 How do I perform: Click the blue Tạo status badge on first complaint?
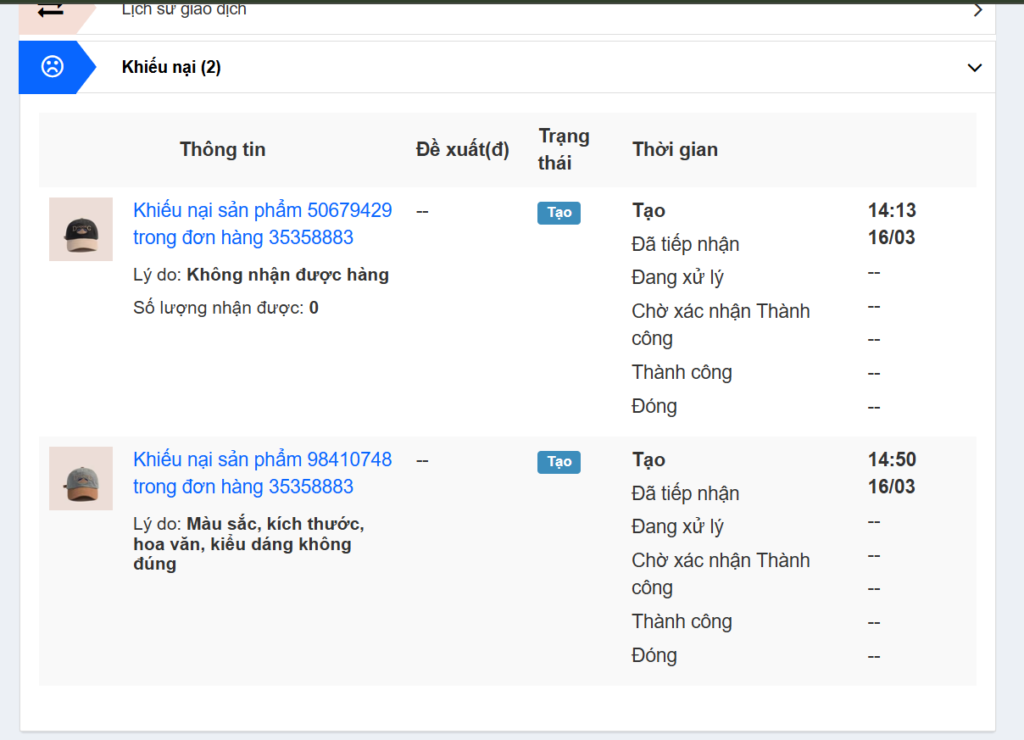click(x=558, y=212)
